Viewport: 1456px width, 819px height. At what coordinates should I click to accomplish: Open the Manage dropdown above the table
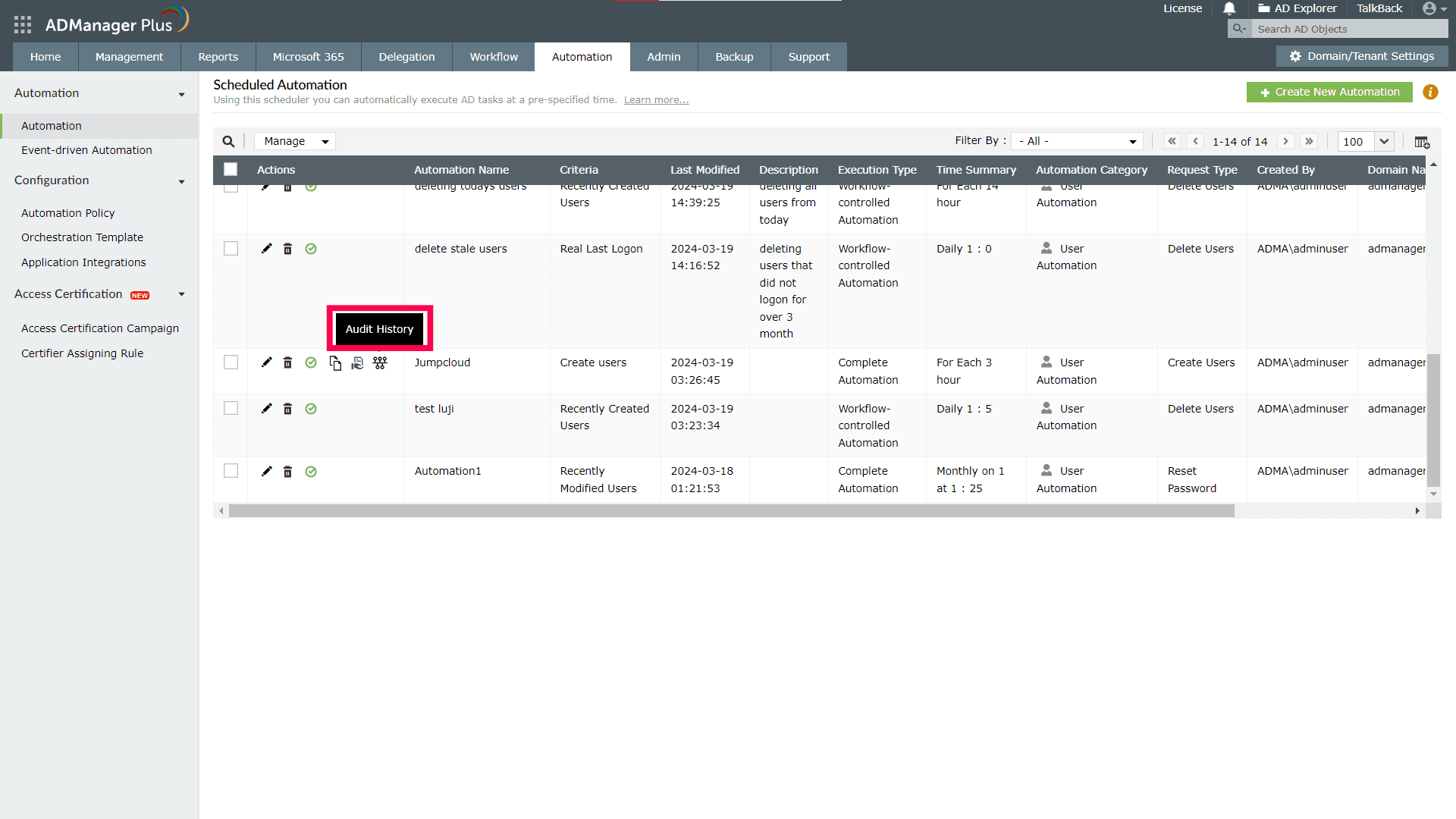(x=294, y=141)
